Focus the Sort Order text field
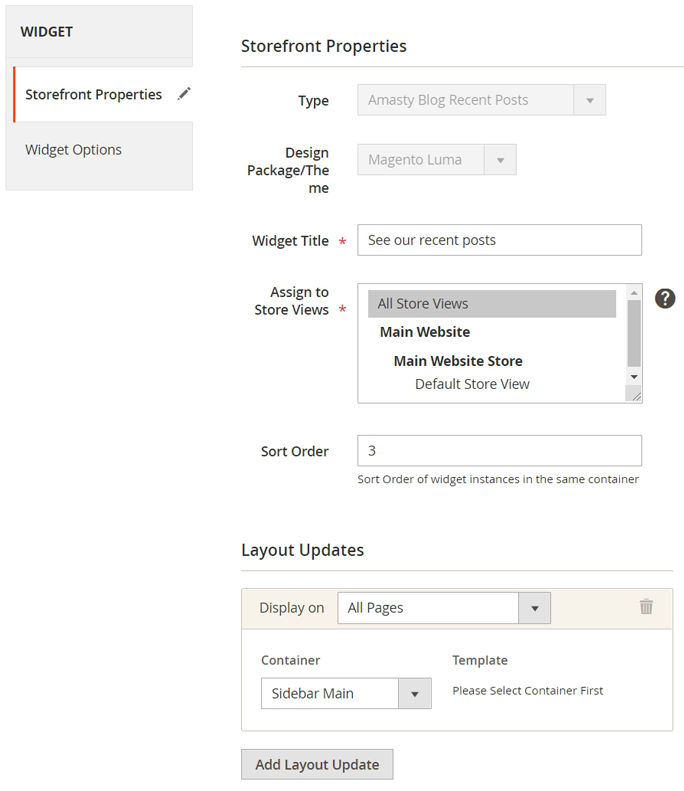Screen dimensions: 684x791 [499, 451]
